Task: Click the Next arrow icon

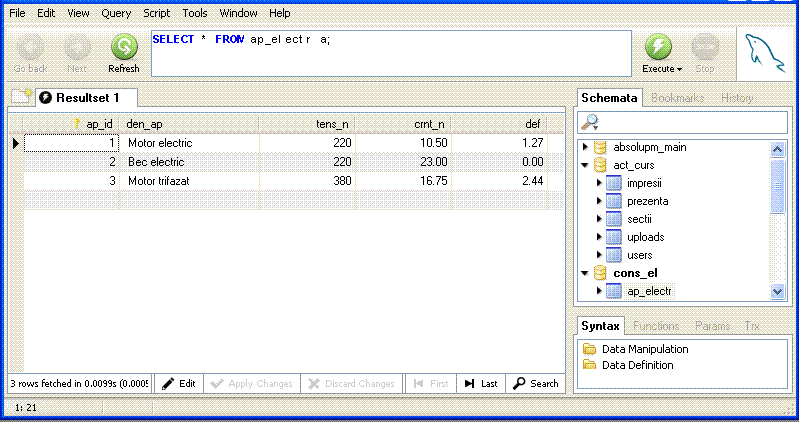Action: point(77,47)
